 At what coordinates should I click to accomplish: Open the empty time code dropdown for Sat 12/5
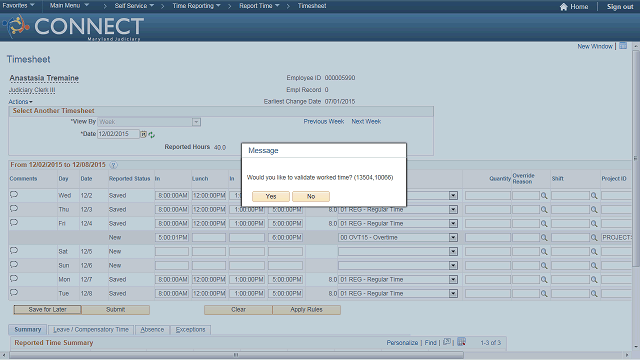pos(398,251)
